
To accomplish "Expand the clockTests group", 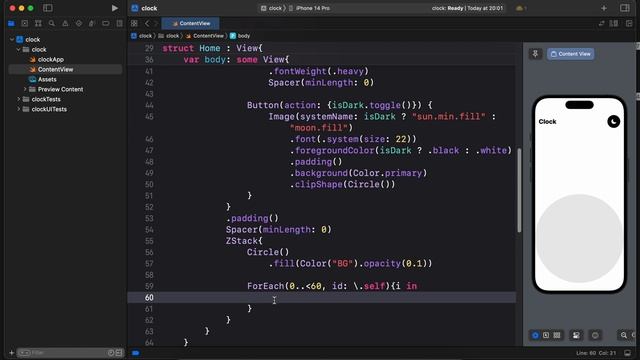I will click(x=18, y=99).
